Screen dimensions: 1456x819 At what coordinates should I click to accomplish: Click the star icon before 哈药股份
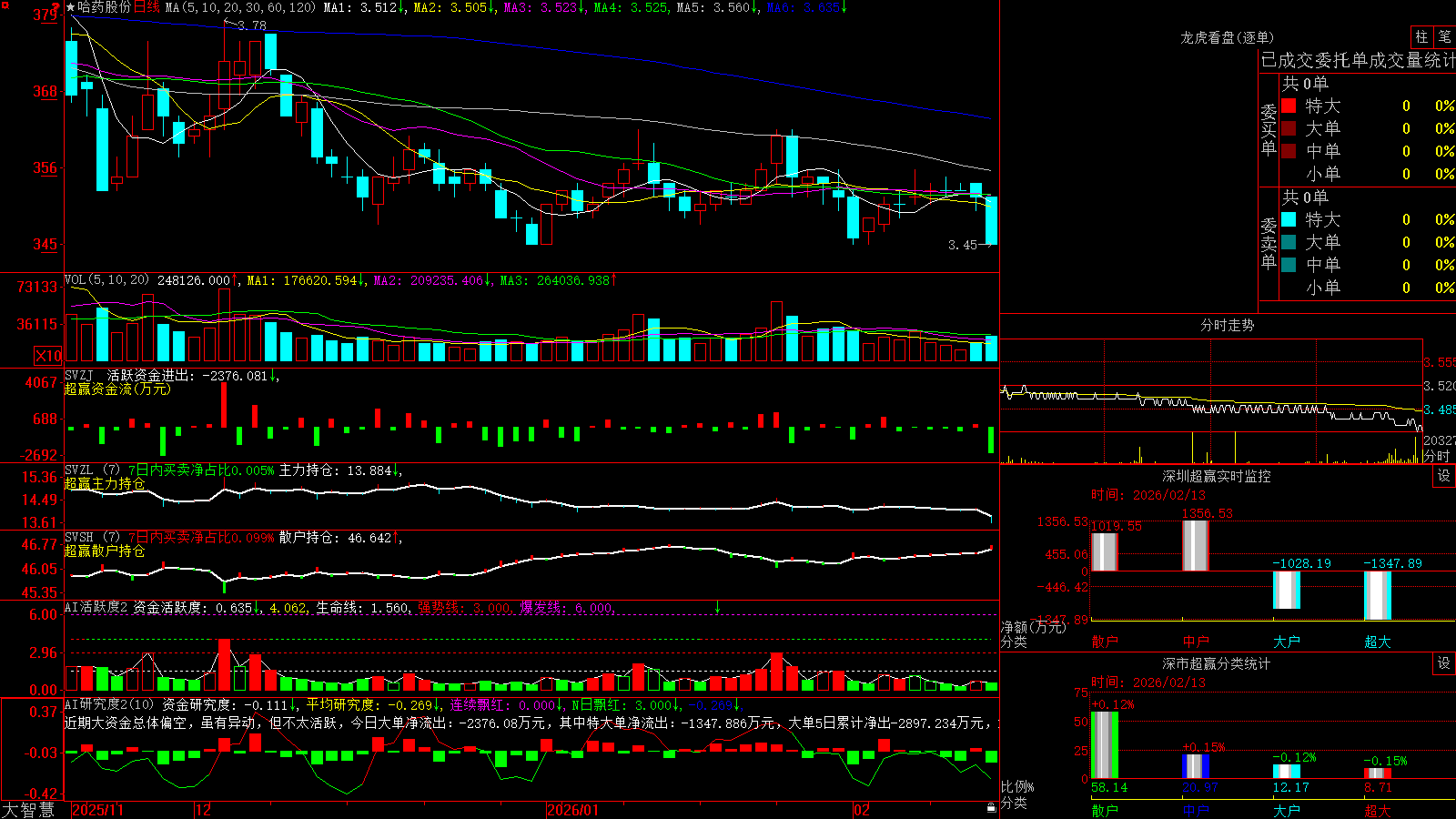coord(70,7)
